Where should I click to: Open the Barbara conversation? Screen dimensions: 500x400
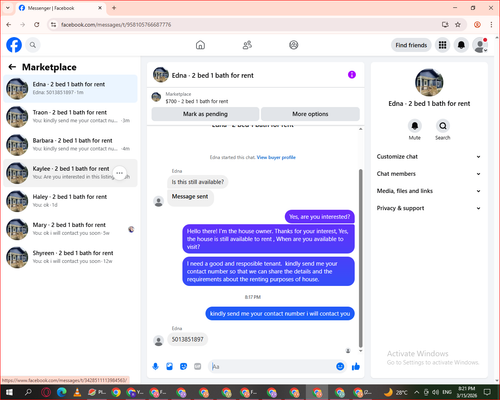click(x=70, y=145)
